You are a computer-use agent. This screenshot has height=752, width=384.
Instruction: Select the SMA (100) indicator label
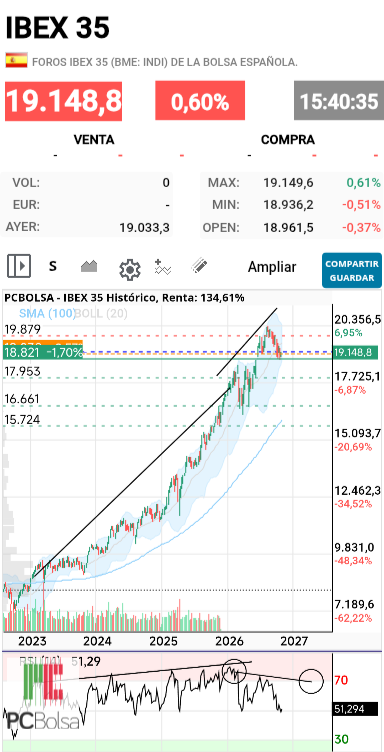click(47, 314)
